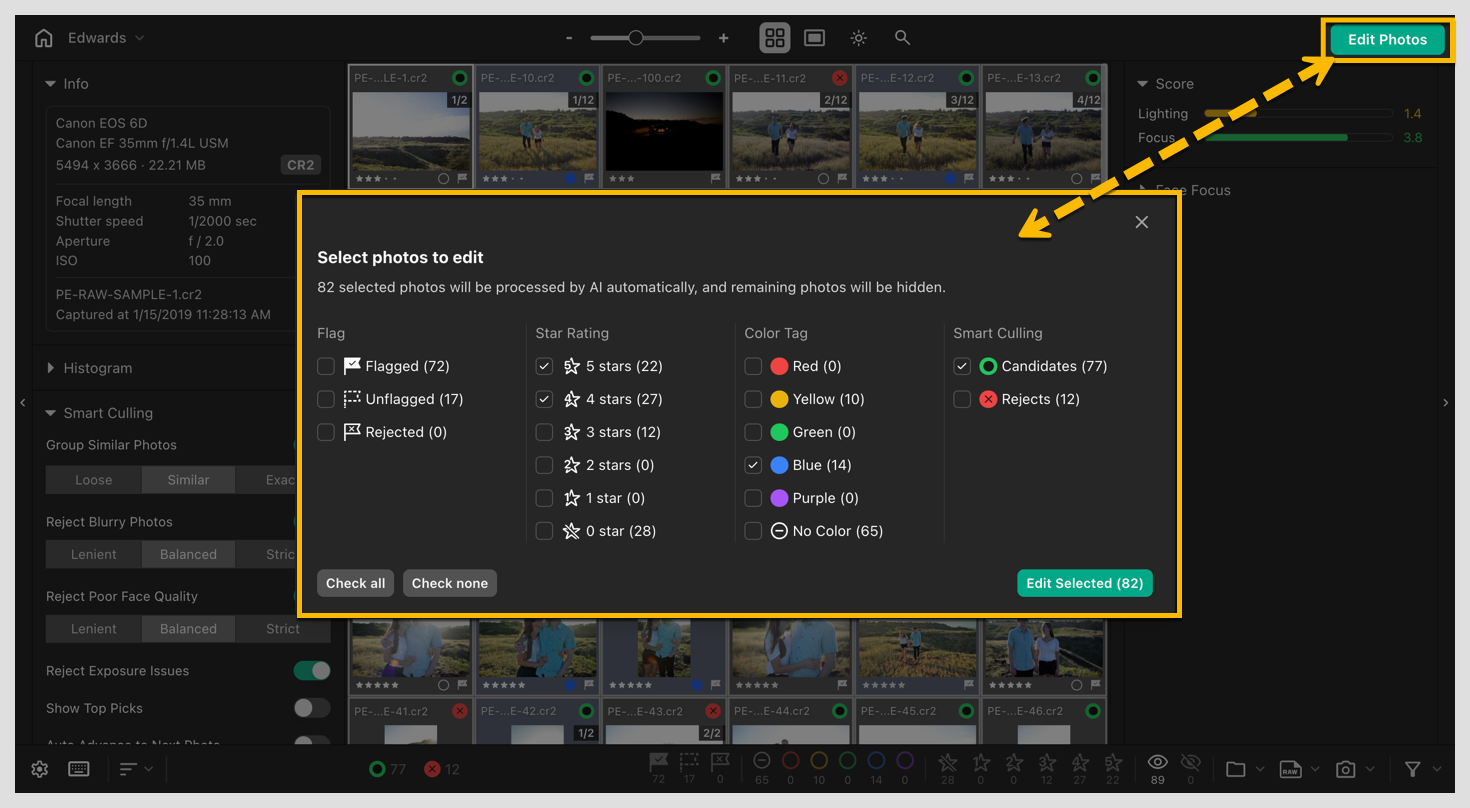Select Lenient under Reject Blurry Photos
Viewport: 1470px width, 808px height.
(x=93, y=554)
